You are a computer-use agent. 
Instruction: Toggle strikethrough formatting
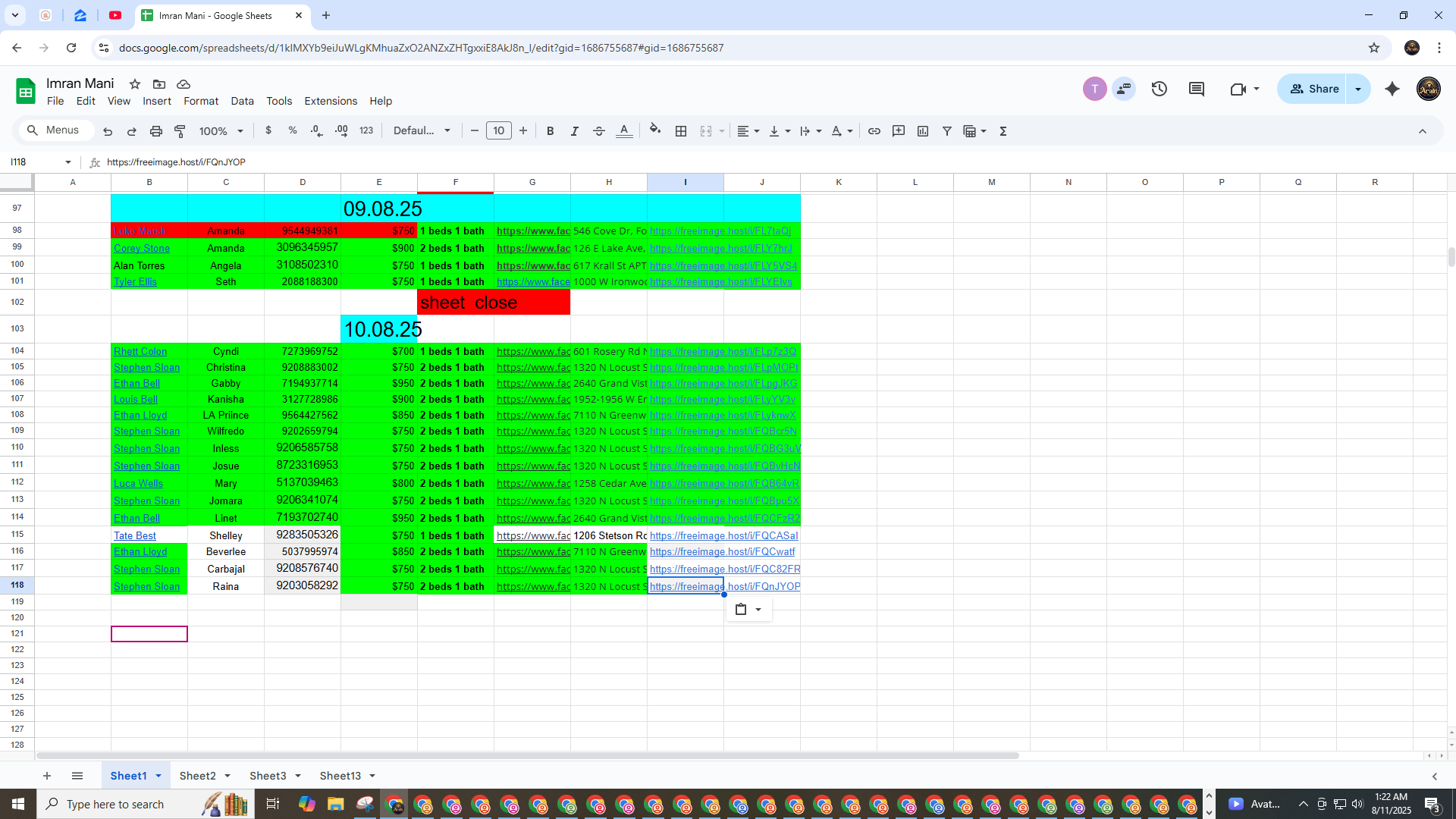(598, 131)
